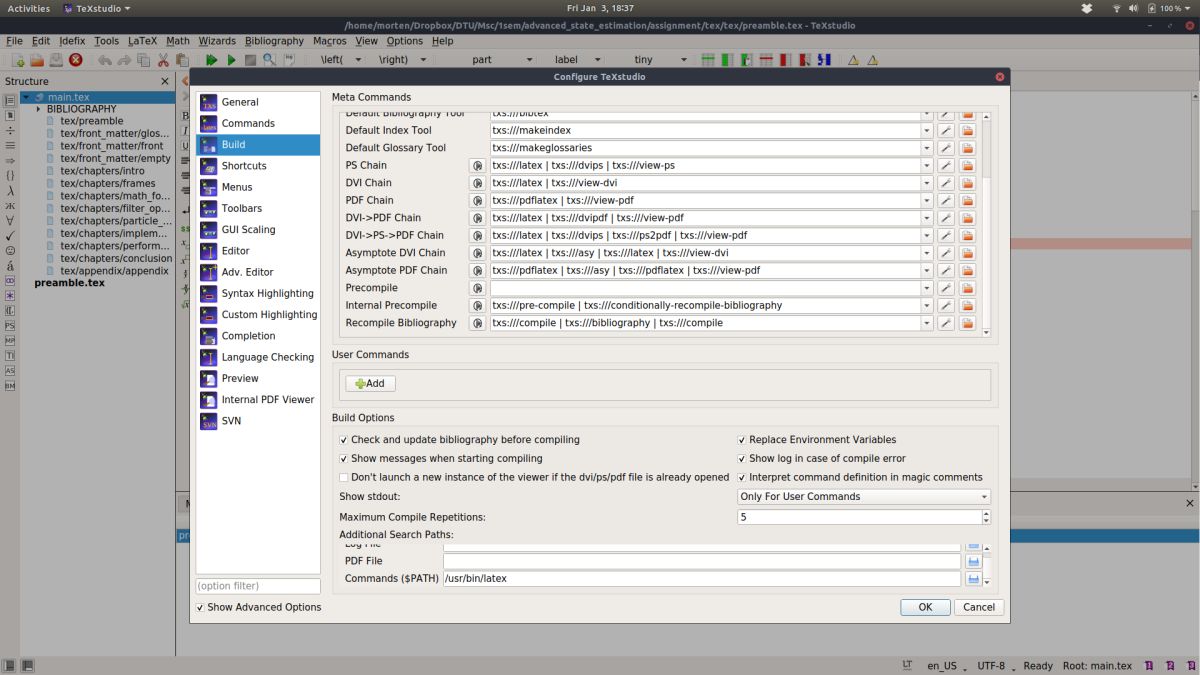
Task: Uncheck Show Advanced Options
Action: click(200, 607)
